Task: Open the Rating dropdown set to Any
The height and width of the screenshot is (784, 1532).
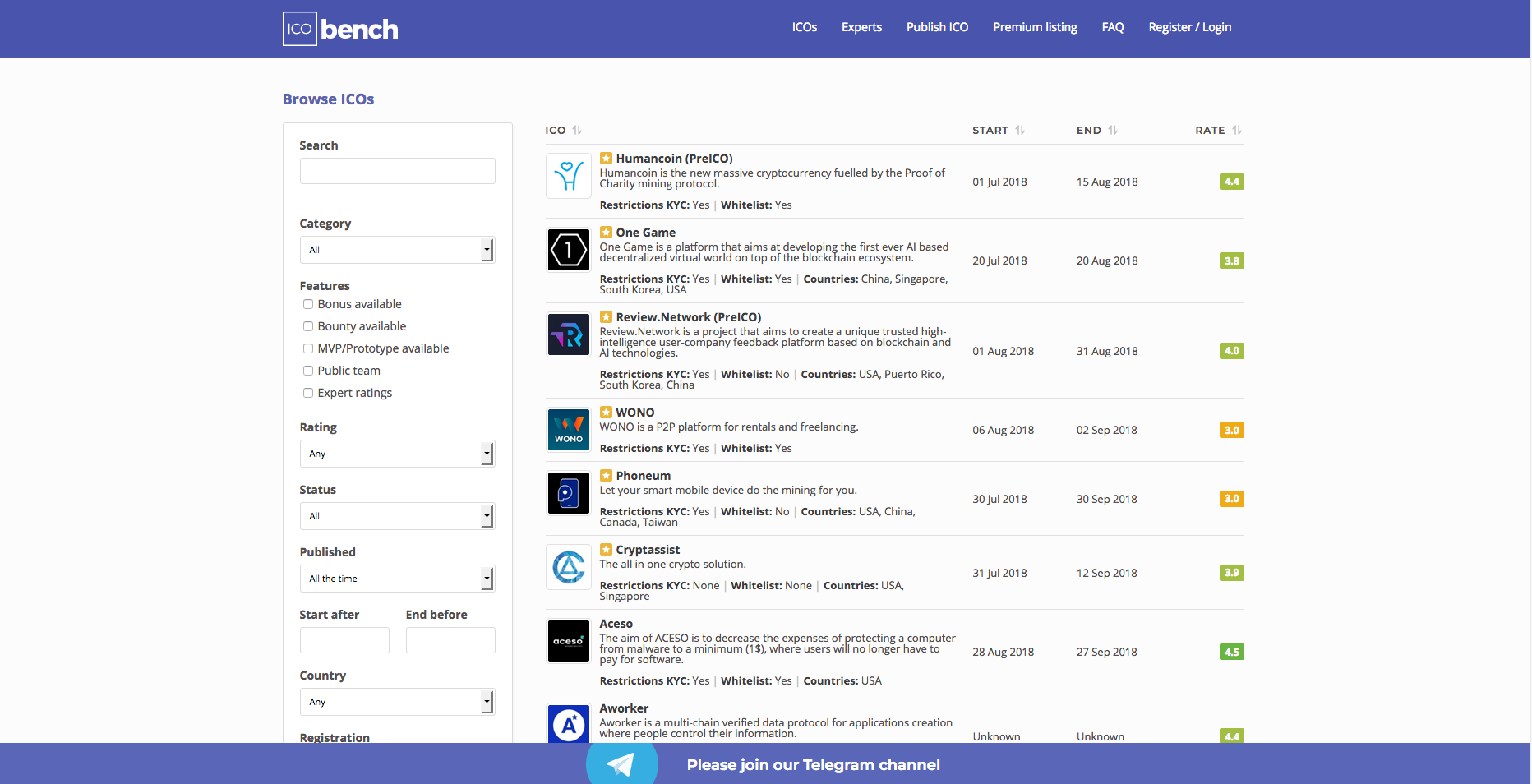Action: [397, 454]
